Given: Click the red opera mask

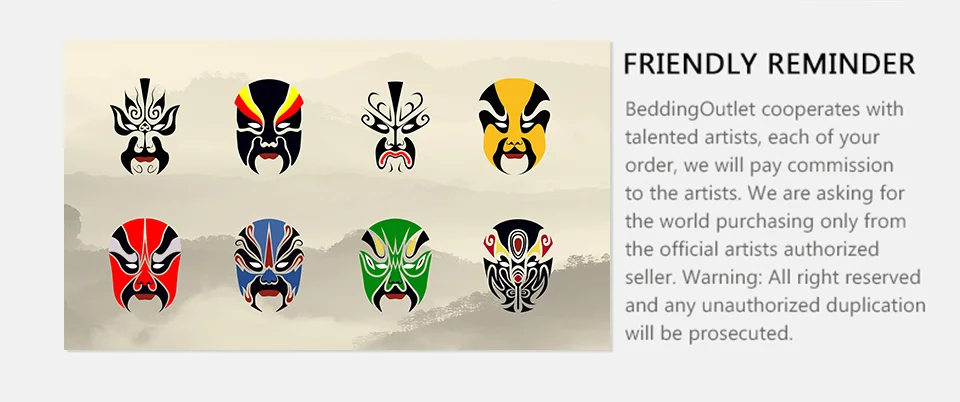Looking at the screenshot, I should pos(145,264).
